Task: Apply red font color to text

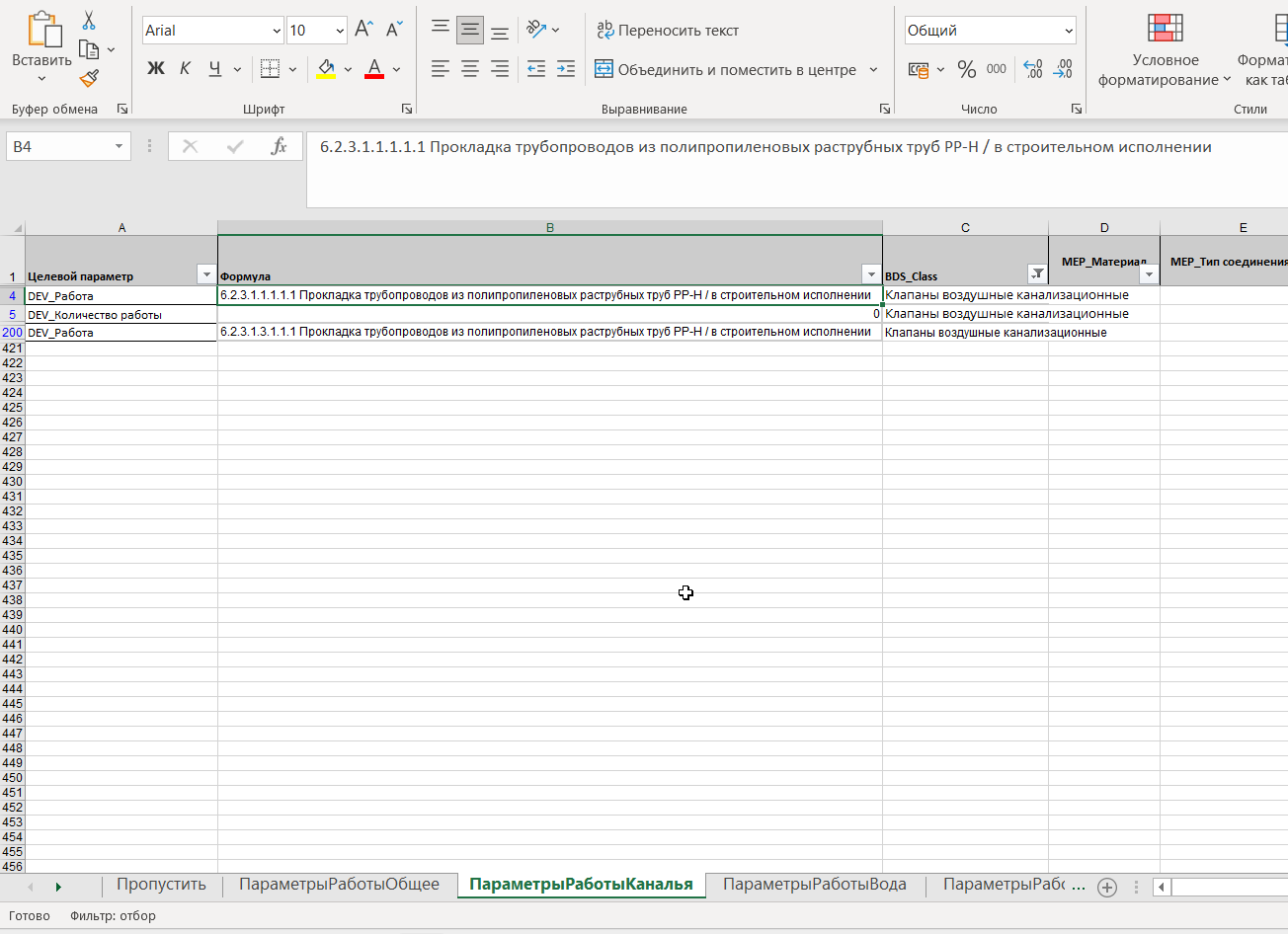Action: [x=374, y=69]
